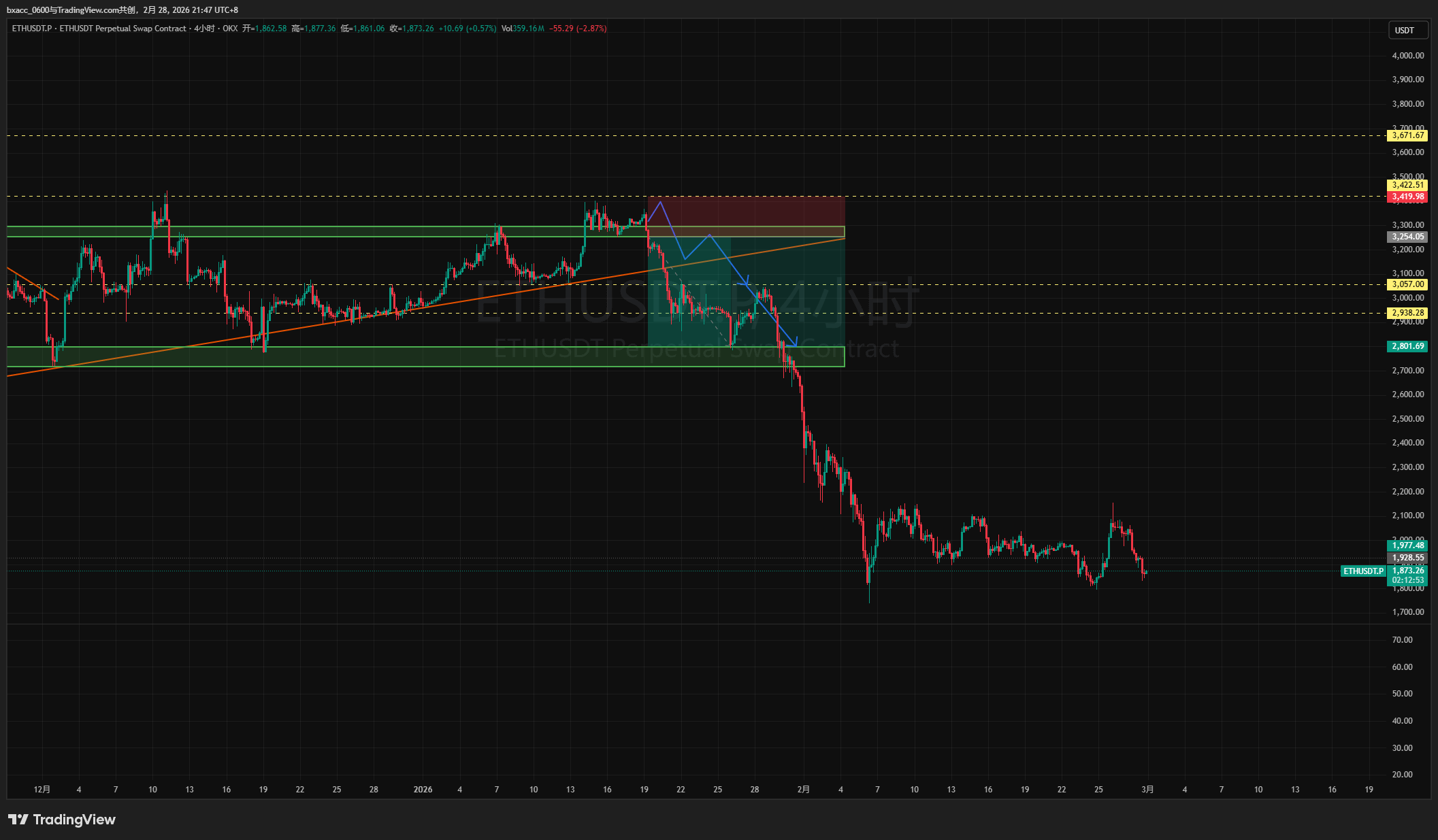Click the open value 开=1,862.58

click(265, 29)
